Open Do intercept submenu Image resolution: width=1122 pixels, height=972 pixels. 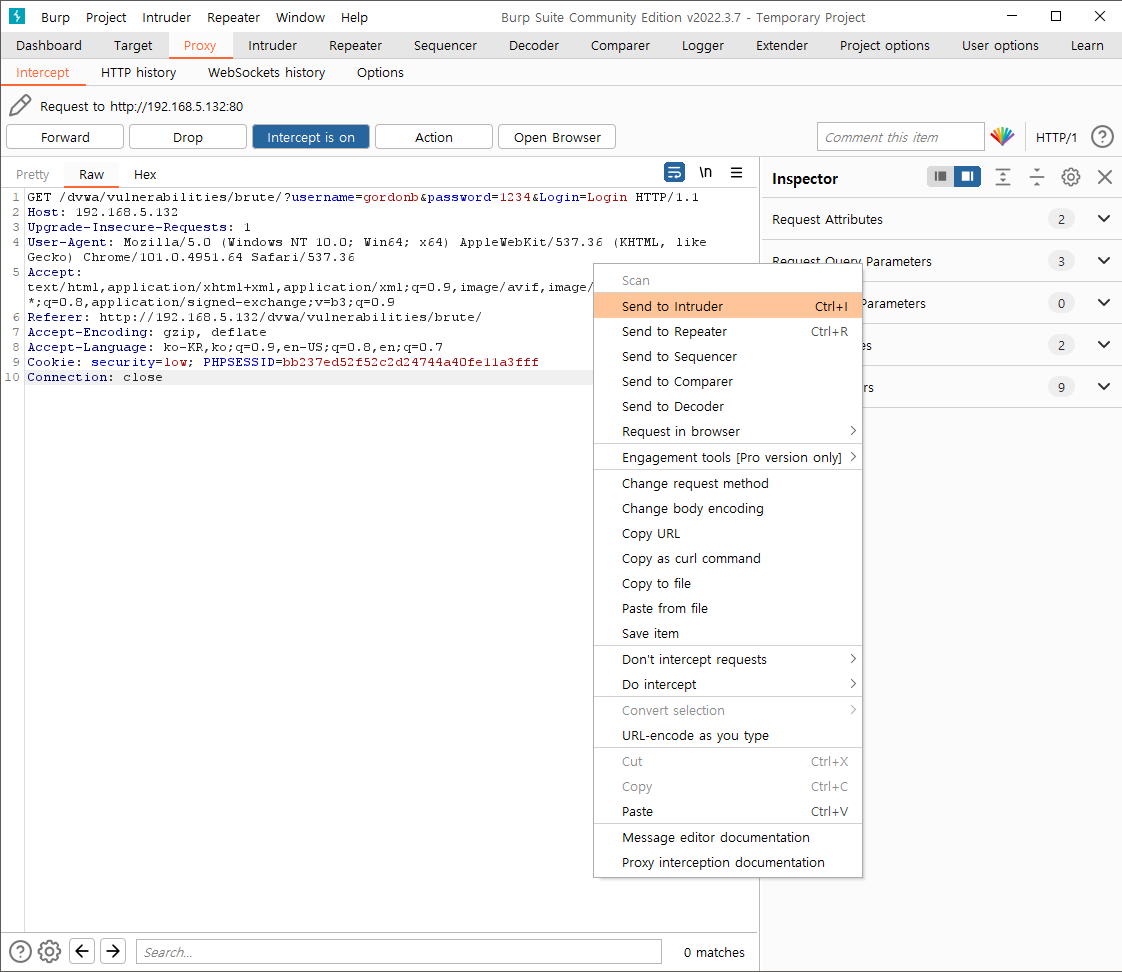[x=728, y=684]
